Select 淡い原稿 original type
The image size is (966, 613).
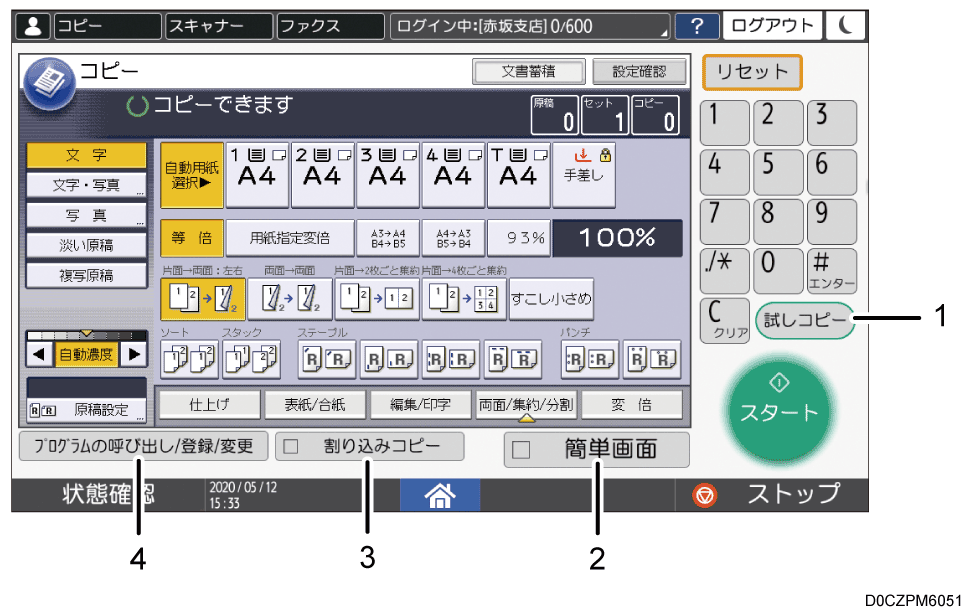coord(86,245)
